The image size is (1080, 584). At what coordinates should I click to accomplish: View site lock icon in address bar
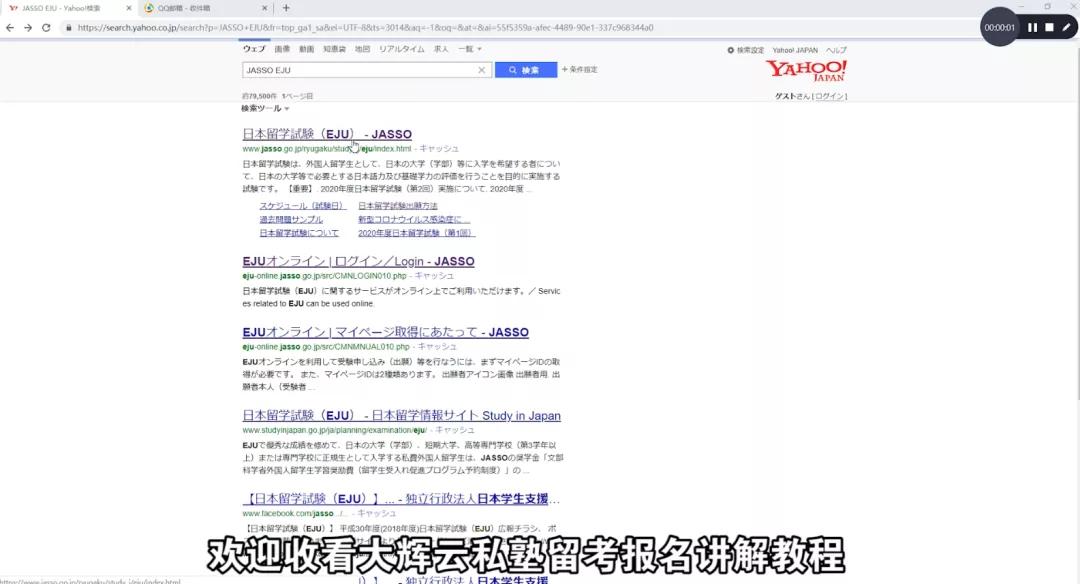pos(68,28)
